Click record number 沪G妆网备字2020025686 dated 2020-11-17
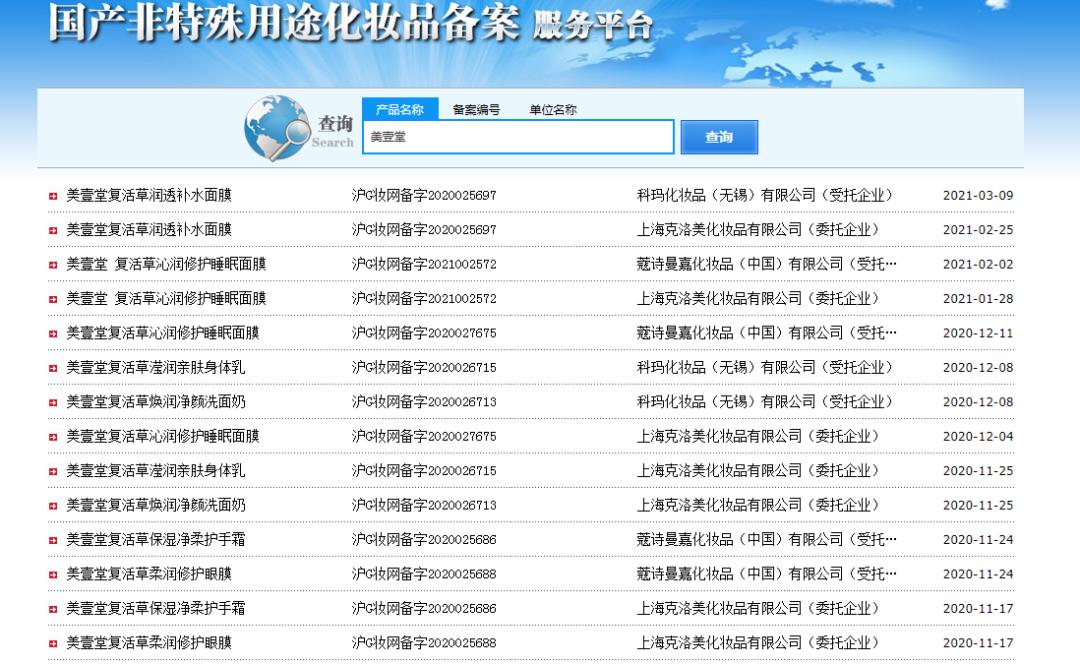 tap(424, 609)
